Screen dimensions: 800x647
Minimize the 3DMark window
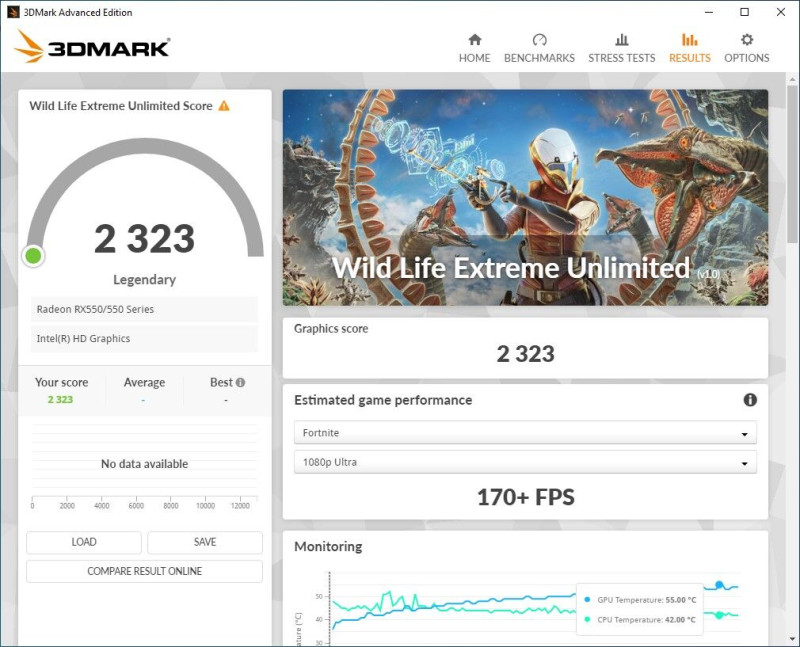(709, 12)
